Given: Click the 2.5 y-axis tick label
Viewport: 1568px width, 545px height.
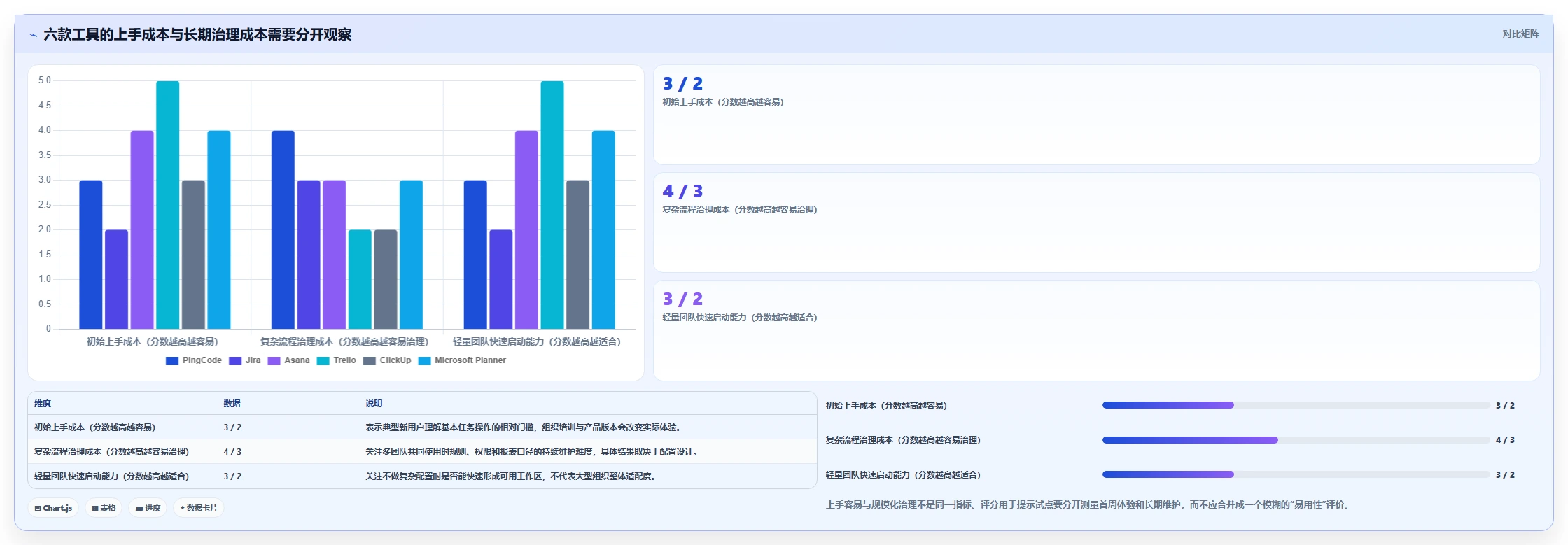Looking at the screenshot, I should (x=45, y=205).
